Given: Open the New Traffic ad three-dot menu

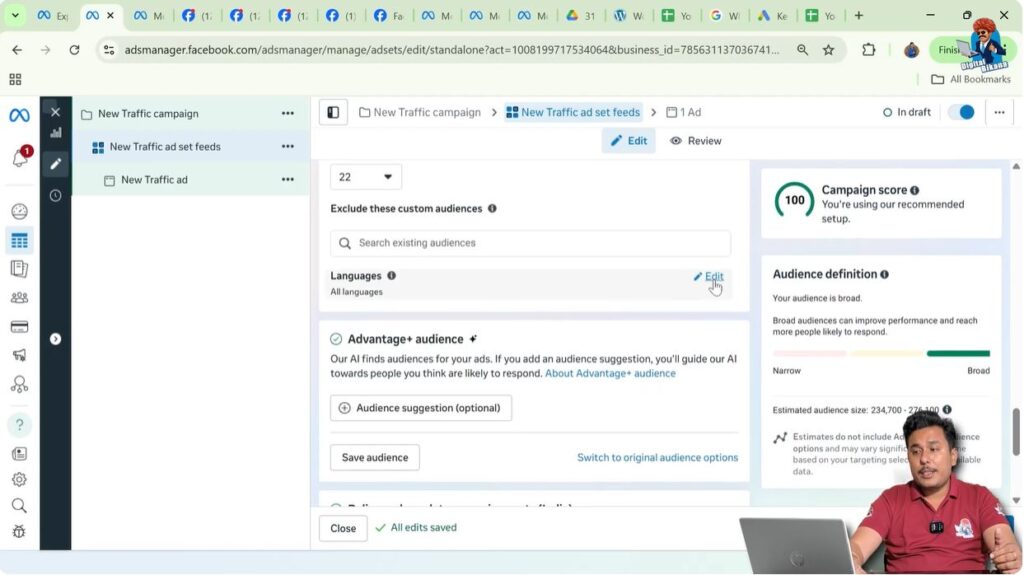Looking at the screenshot, I should [288, 179].
